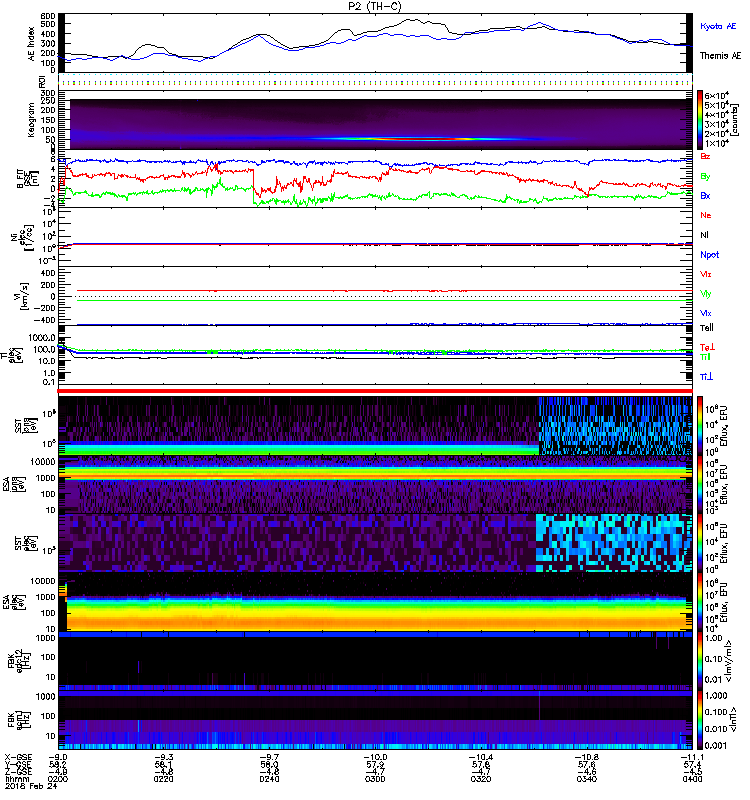Select the black Ni legend entry
750x800 pixels.
pos(704,235)
